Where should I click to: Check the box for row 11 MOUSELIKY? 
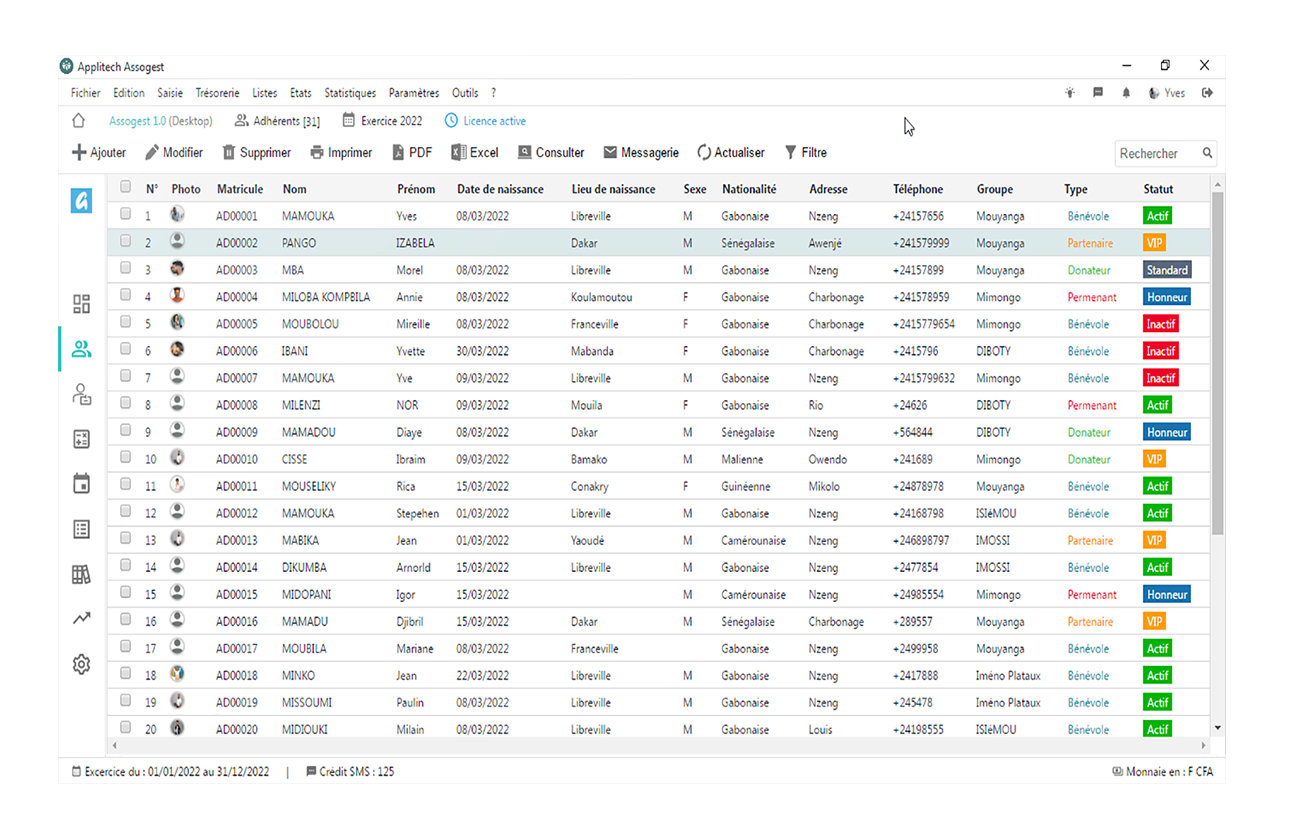(x=126, y=483)
